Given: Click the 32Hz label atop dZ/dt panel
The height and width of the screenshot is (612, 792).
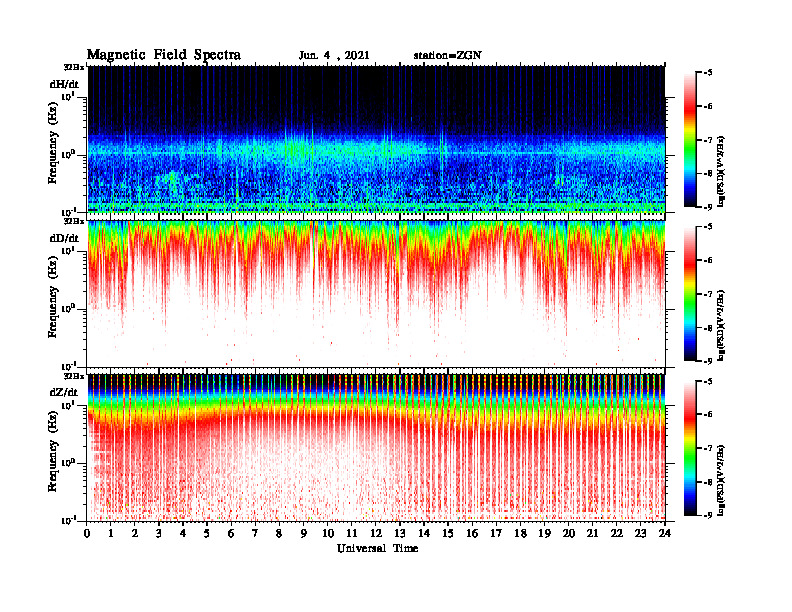Looking at the screenshot, I should click(x=74, y=376).
